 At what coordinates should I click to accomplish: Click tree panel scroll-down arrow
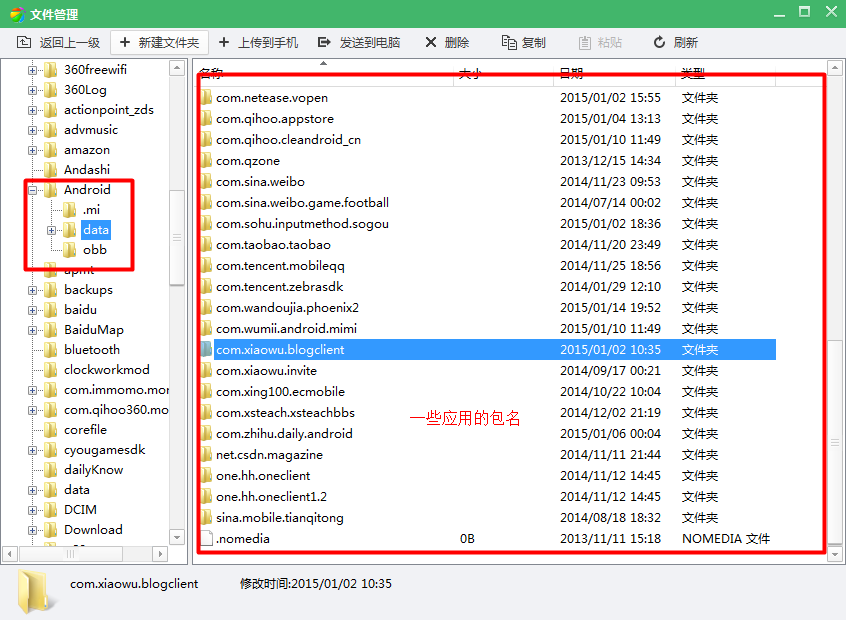(x=176, y=537)
